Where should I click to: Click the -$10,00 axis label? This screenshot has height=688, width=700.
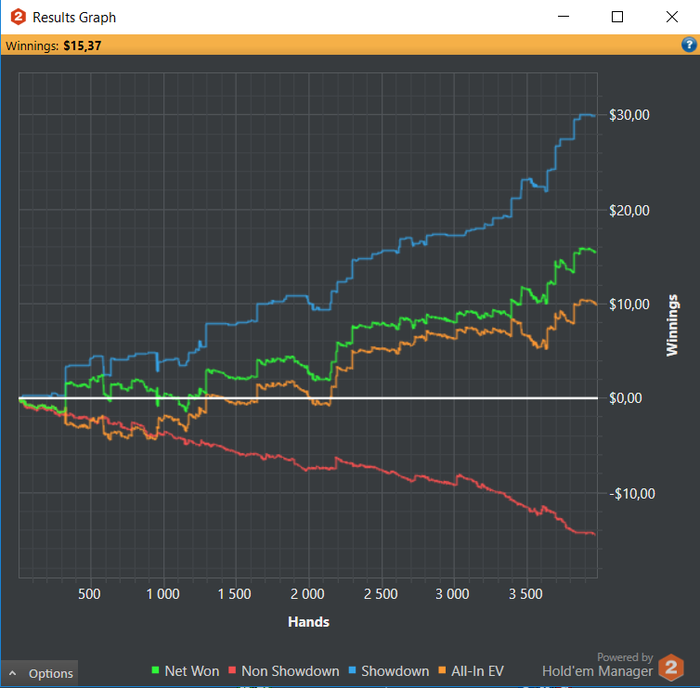click(x=632, y=494)
